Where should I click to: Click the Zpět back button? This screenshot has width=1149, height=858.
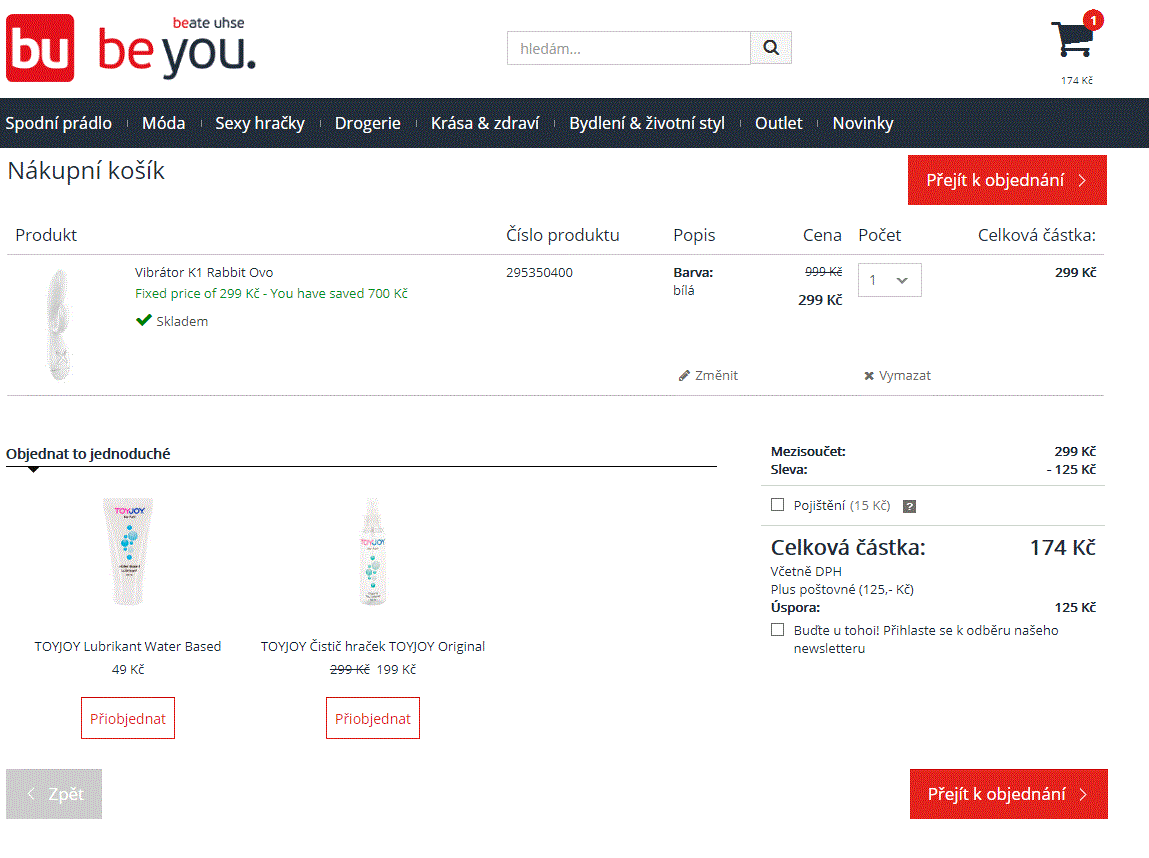(54, 794)
